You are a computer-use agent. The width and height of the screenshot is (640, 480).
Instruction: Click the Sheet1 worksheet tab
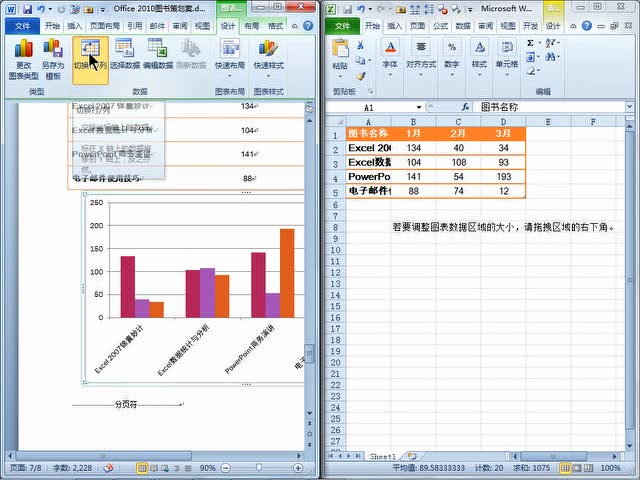(x=382, y=455)
